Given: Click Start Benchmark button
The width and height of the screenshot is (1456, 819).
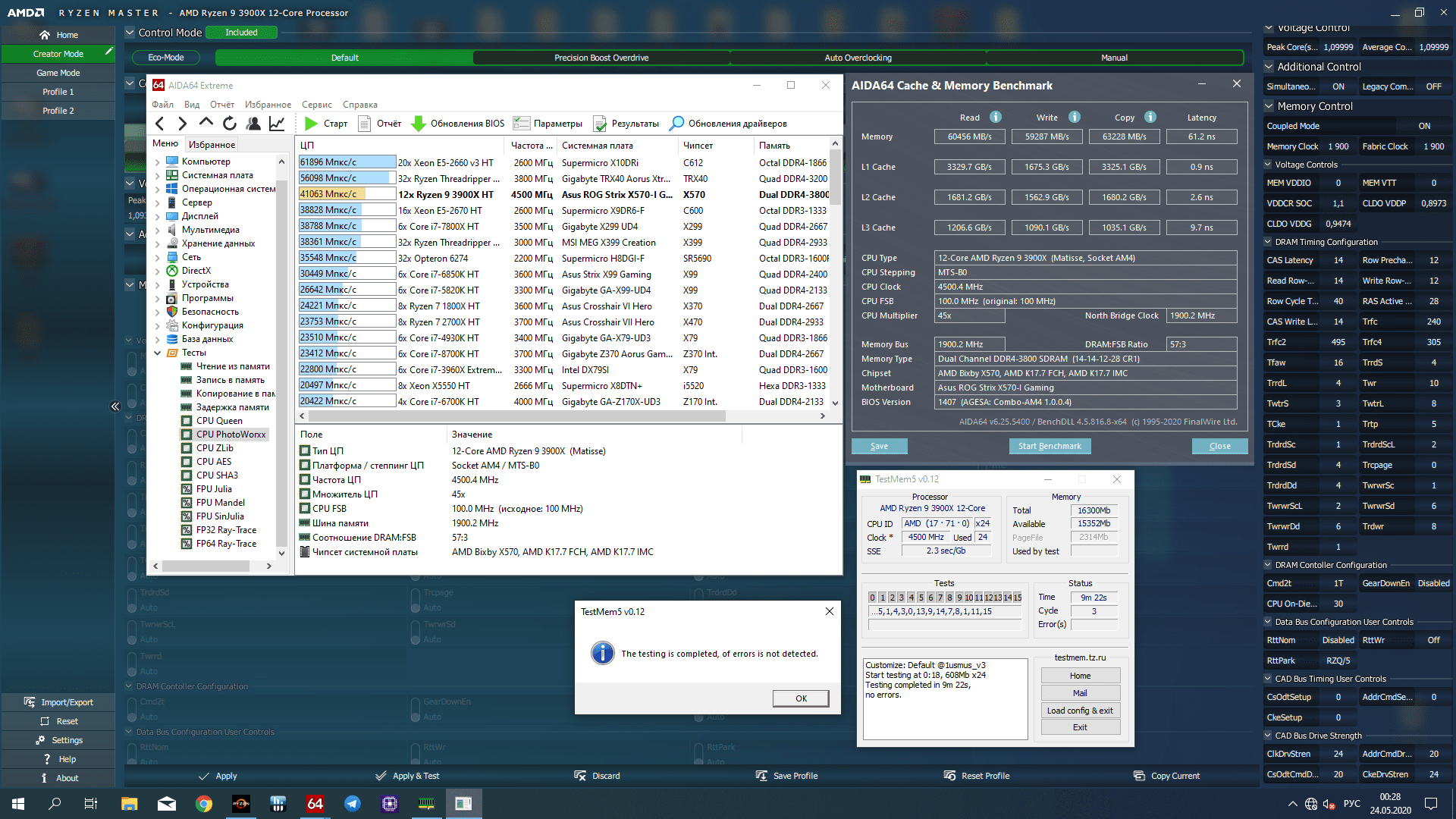Looking at the screenshot, I should pos(1050,446).
